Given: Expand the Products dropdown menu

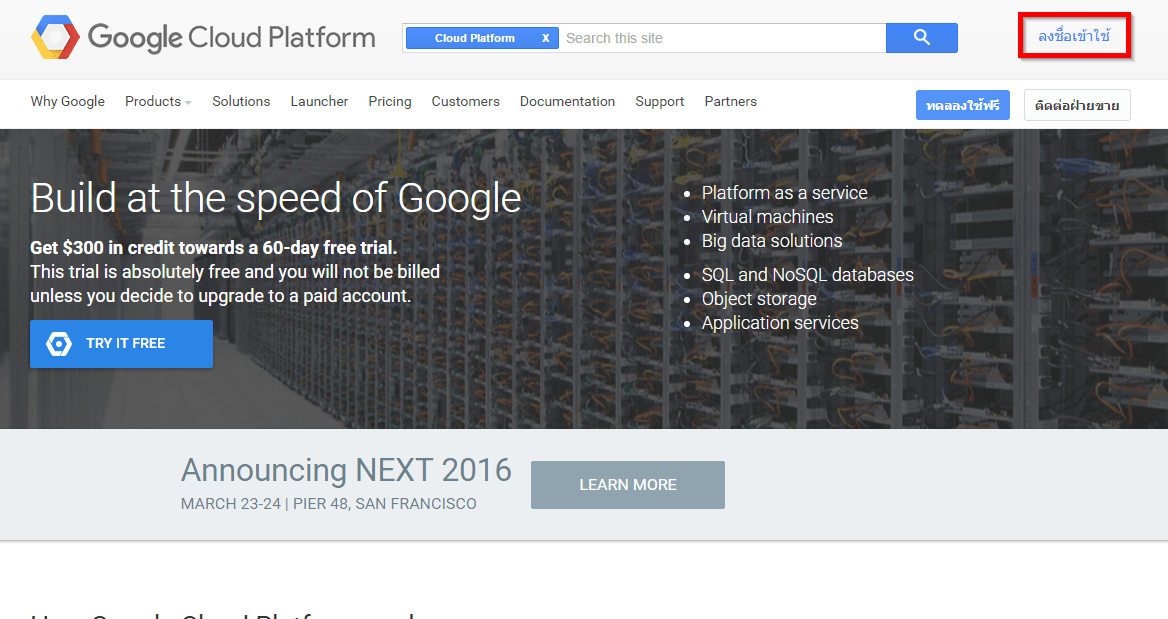Looking at the screenshot, I should pyautogui.click(x=158, y=101).
